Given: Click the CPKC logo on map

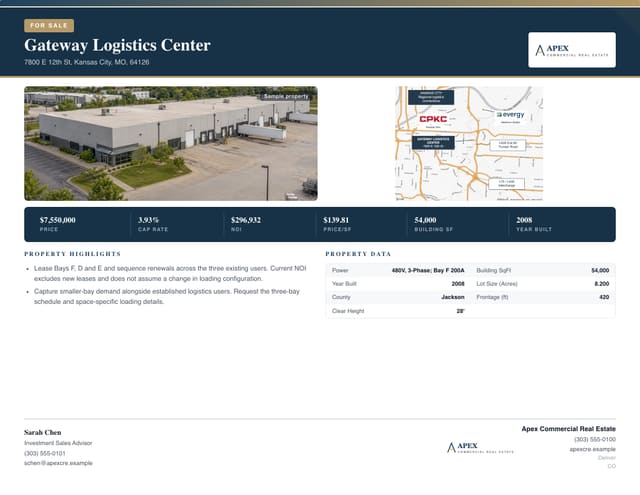Looking at the screenshot, I should click(433, 119).
